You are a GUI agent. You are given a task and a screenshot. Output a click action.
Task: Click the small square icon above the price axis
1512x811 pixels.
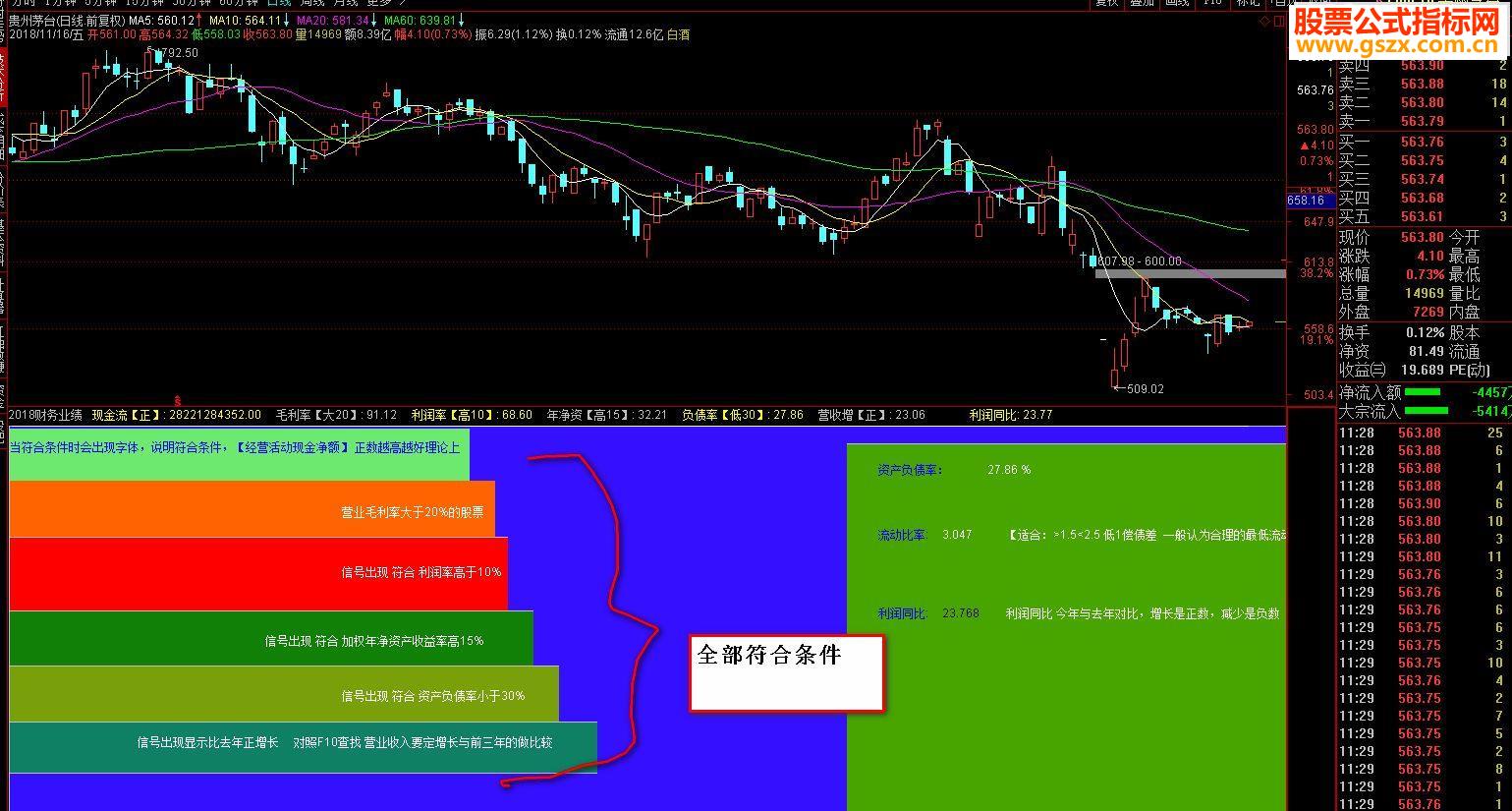[x=1278, y=20]
